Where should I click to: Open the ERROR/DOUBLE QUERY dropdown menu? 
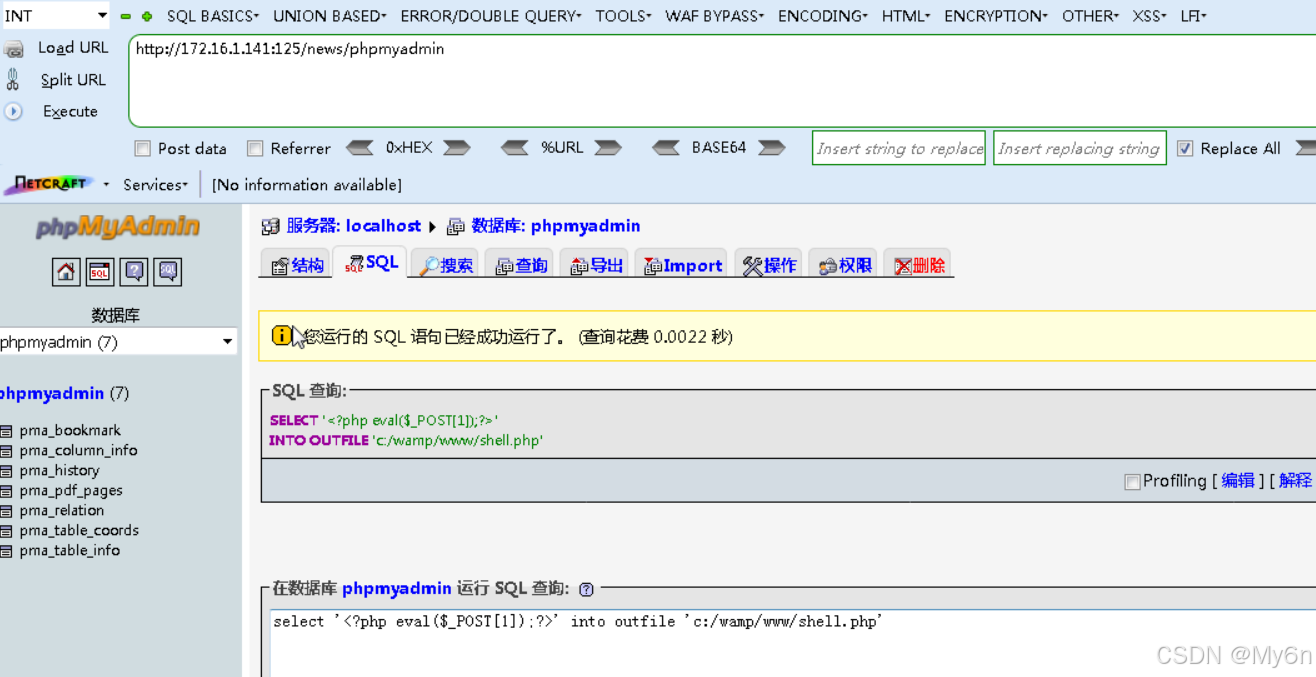[491, 16]
